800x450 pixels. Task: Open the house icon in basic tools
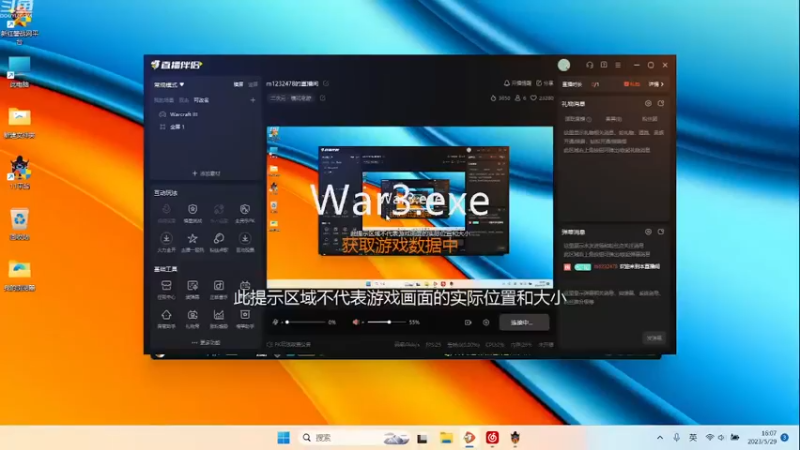click(166, 315)
